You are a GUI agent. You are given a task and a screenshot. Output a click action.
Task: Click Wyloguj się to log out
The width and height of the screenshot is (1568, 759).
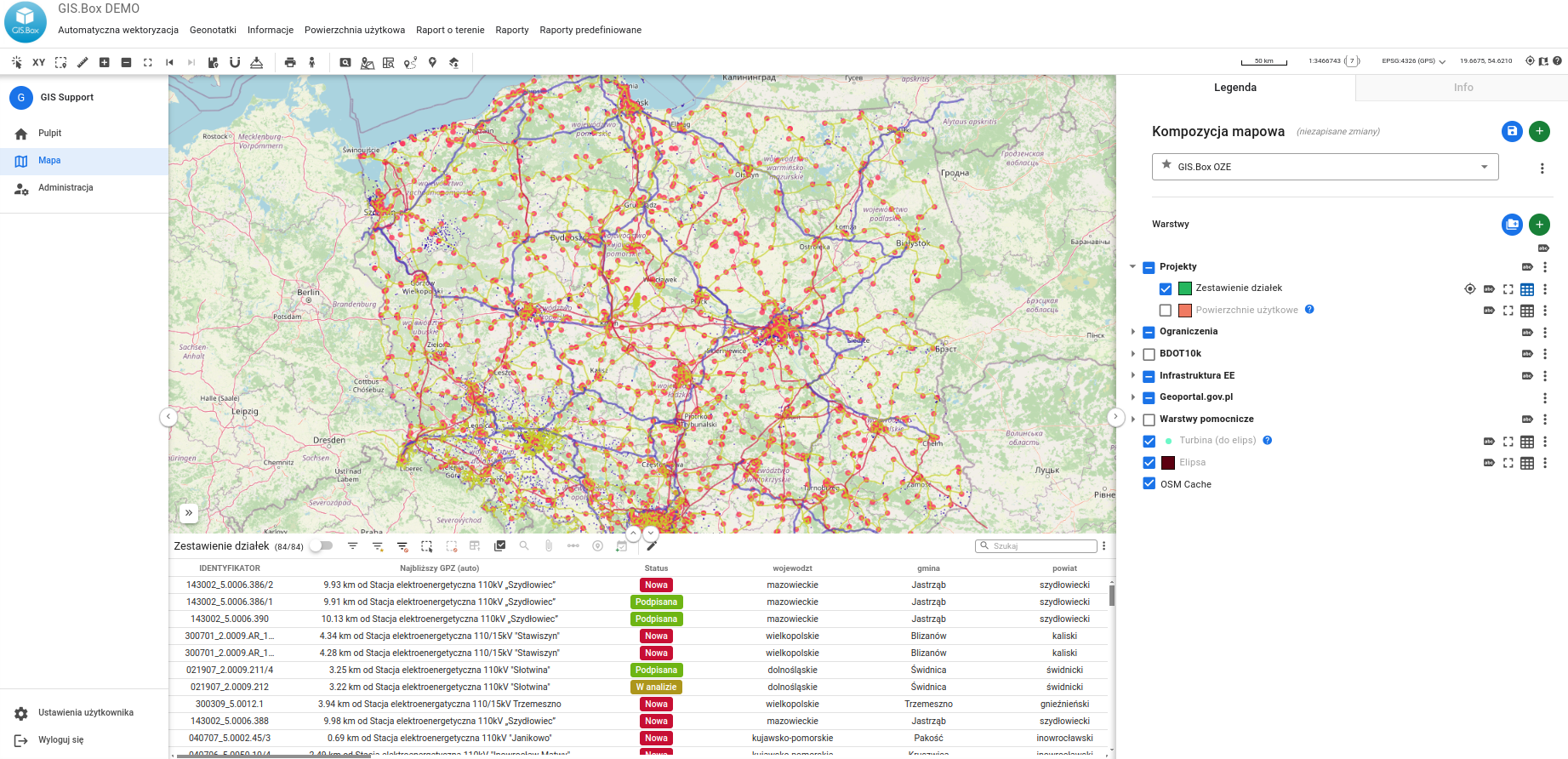[x=60, y=740]
